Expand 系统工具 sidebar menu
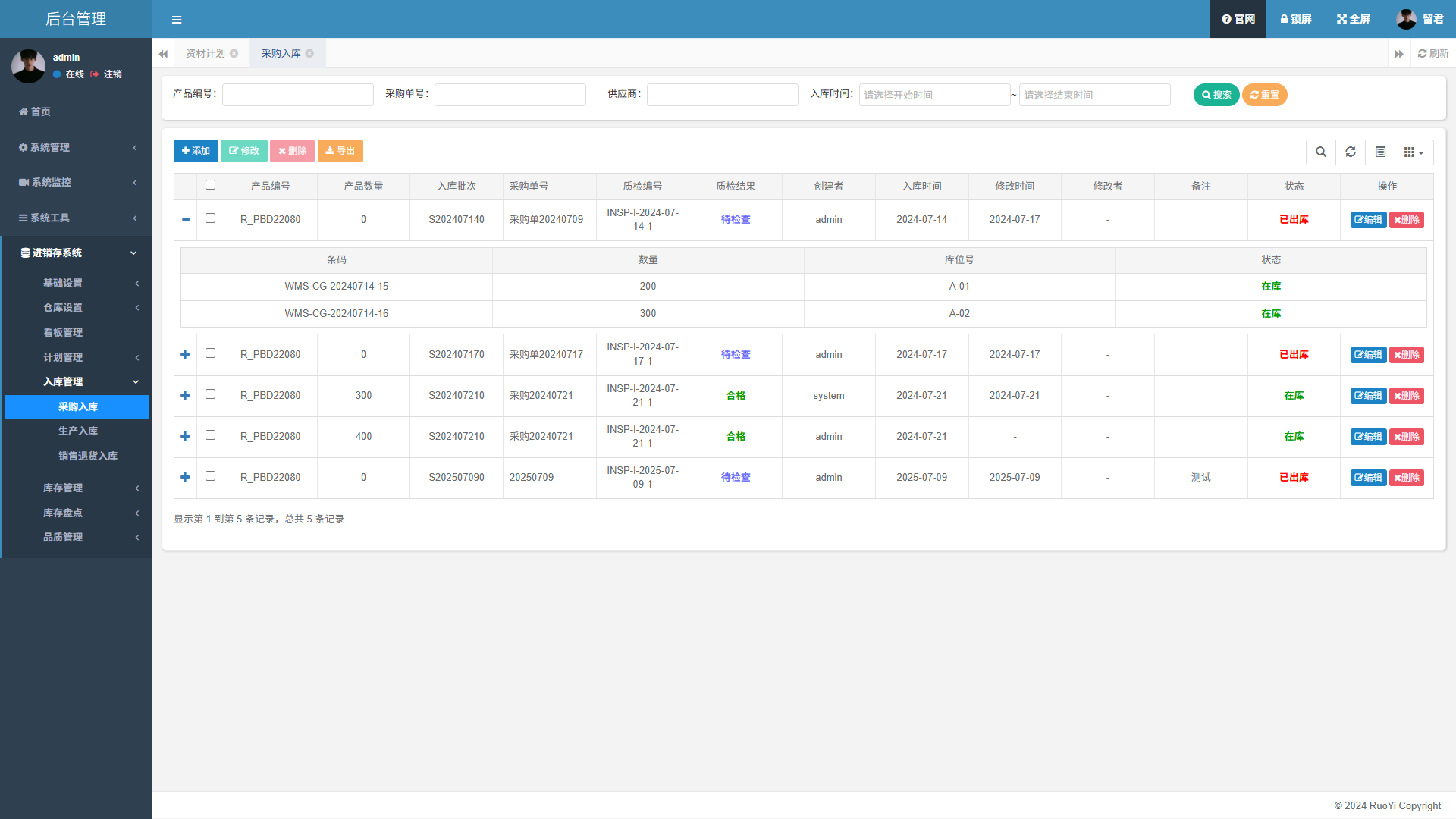The width and height of the screenshot is (1456, 819). point(76,218)
